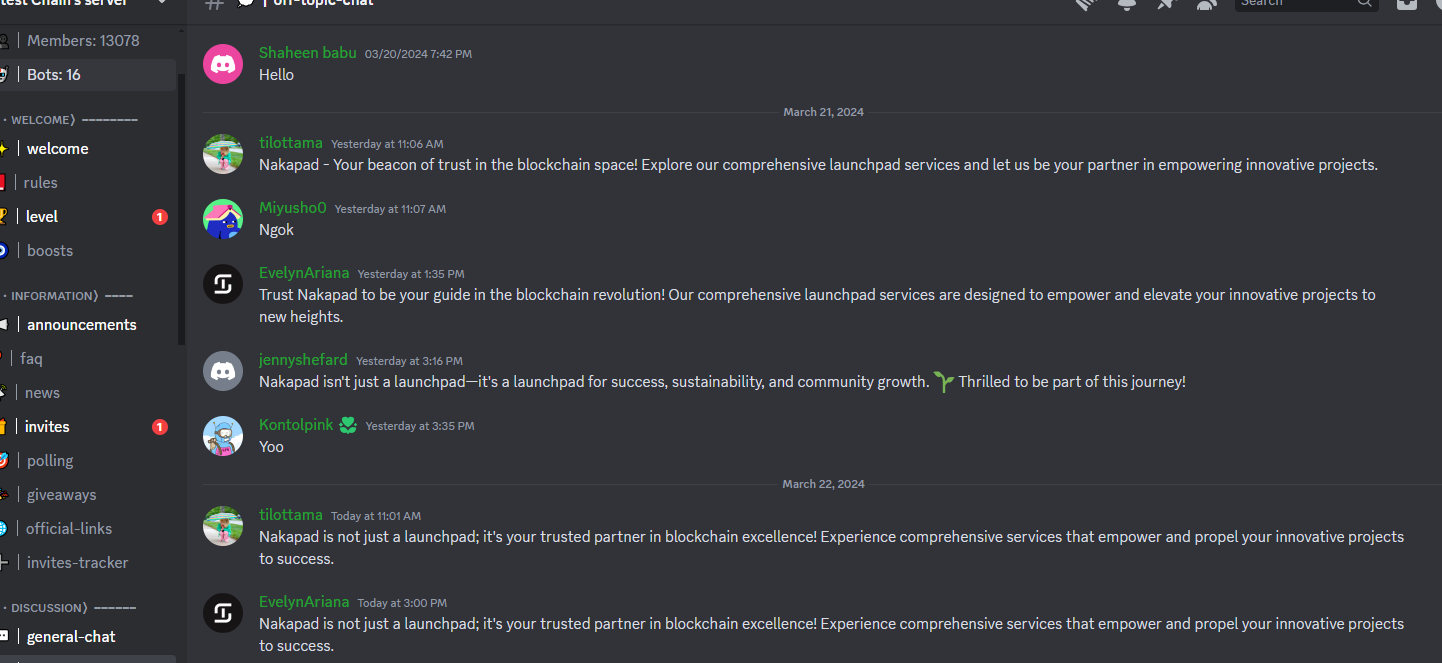Open the server name dropdown arrow

coord(162,3)
